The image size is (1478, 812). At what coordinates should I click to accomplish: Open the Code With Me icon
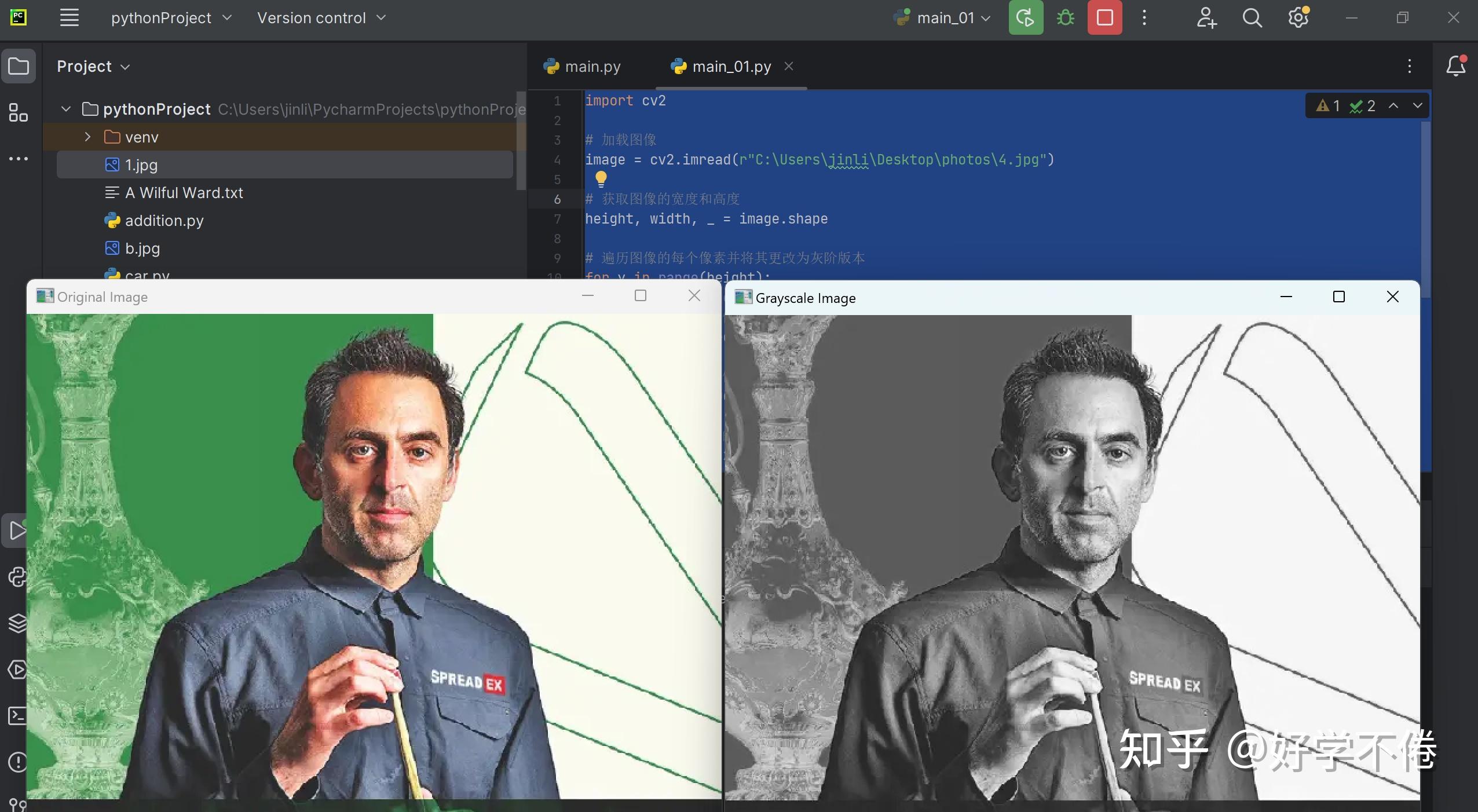click(1206, 18)
